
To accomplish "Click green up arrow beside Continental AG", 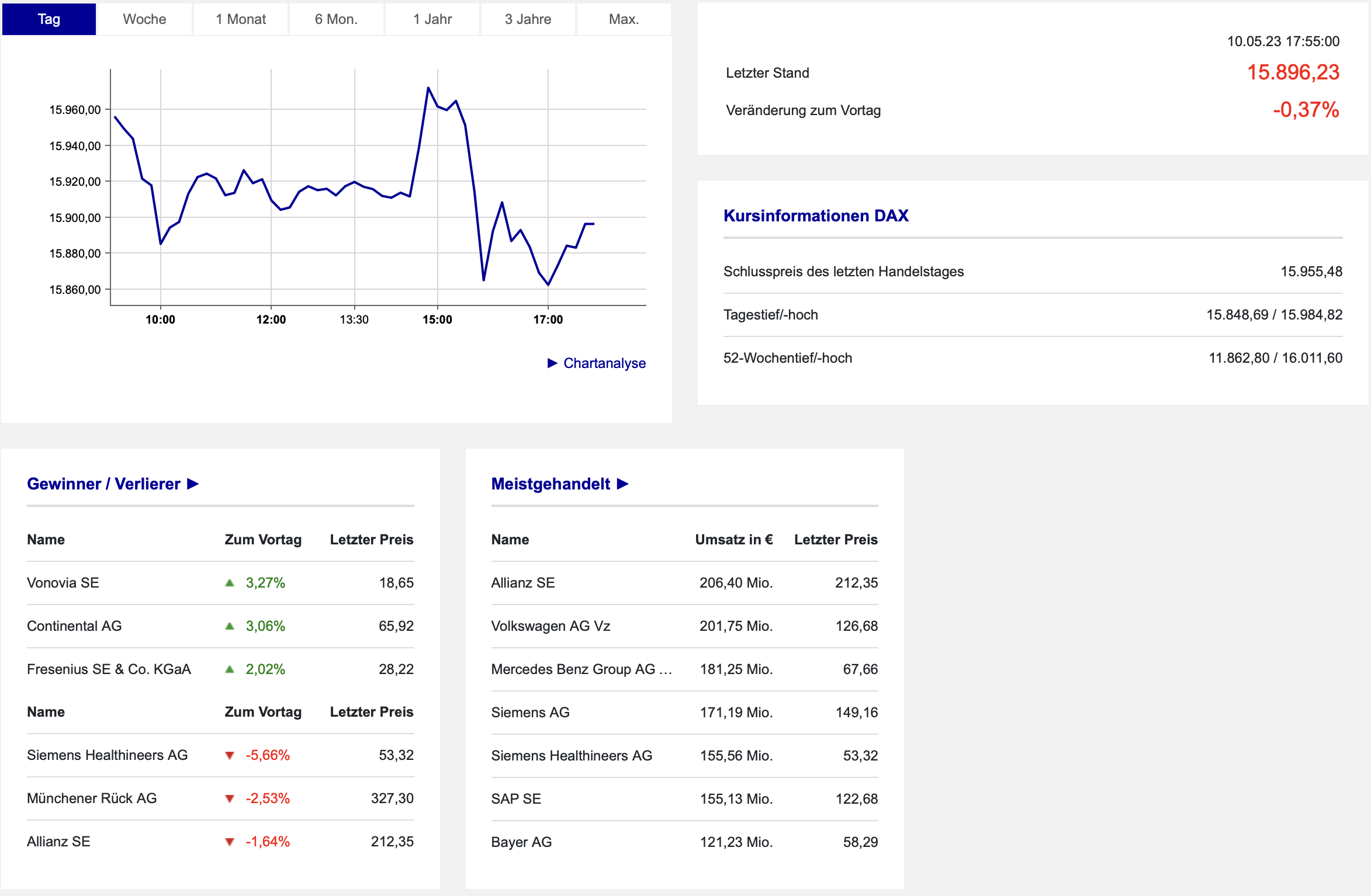I will pos(230,626).
